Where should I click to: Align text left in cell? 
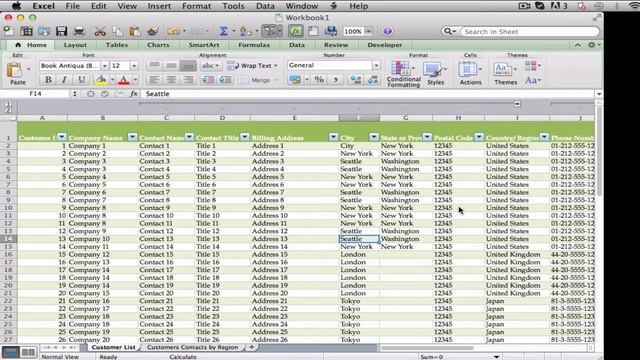(154, 80)
